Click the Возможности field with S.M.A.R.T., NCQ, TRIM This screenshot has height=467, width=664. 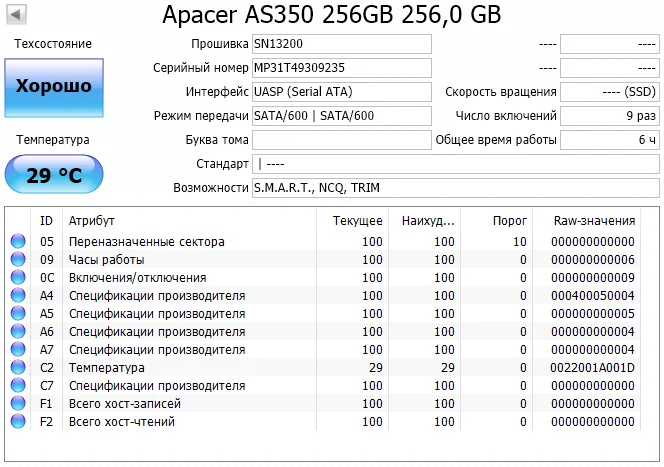click(456, 188)
